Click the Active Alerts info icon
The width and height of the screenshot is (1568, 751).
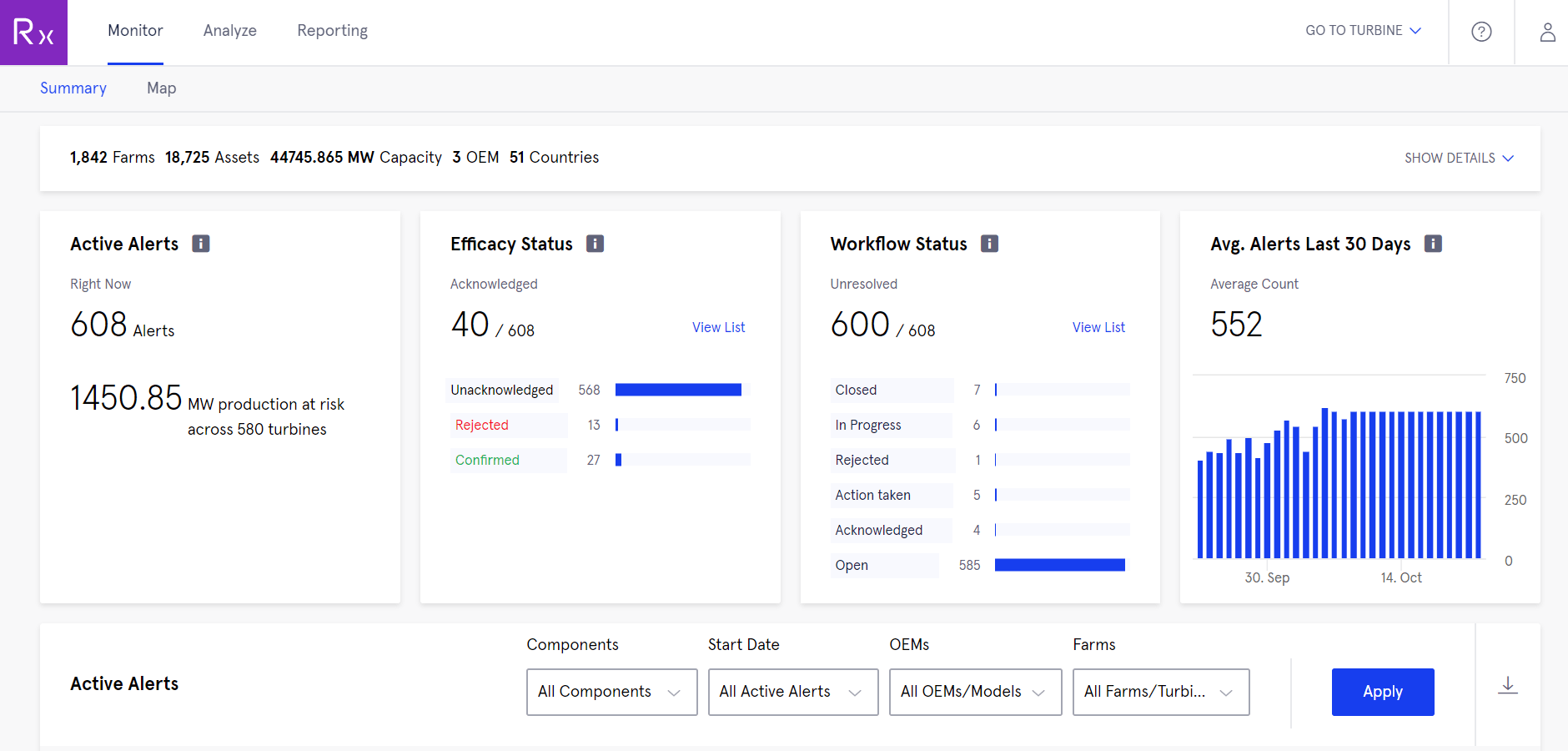point(201,244)
